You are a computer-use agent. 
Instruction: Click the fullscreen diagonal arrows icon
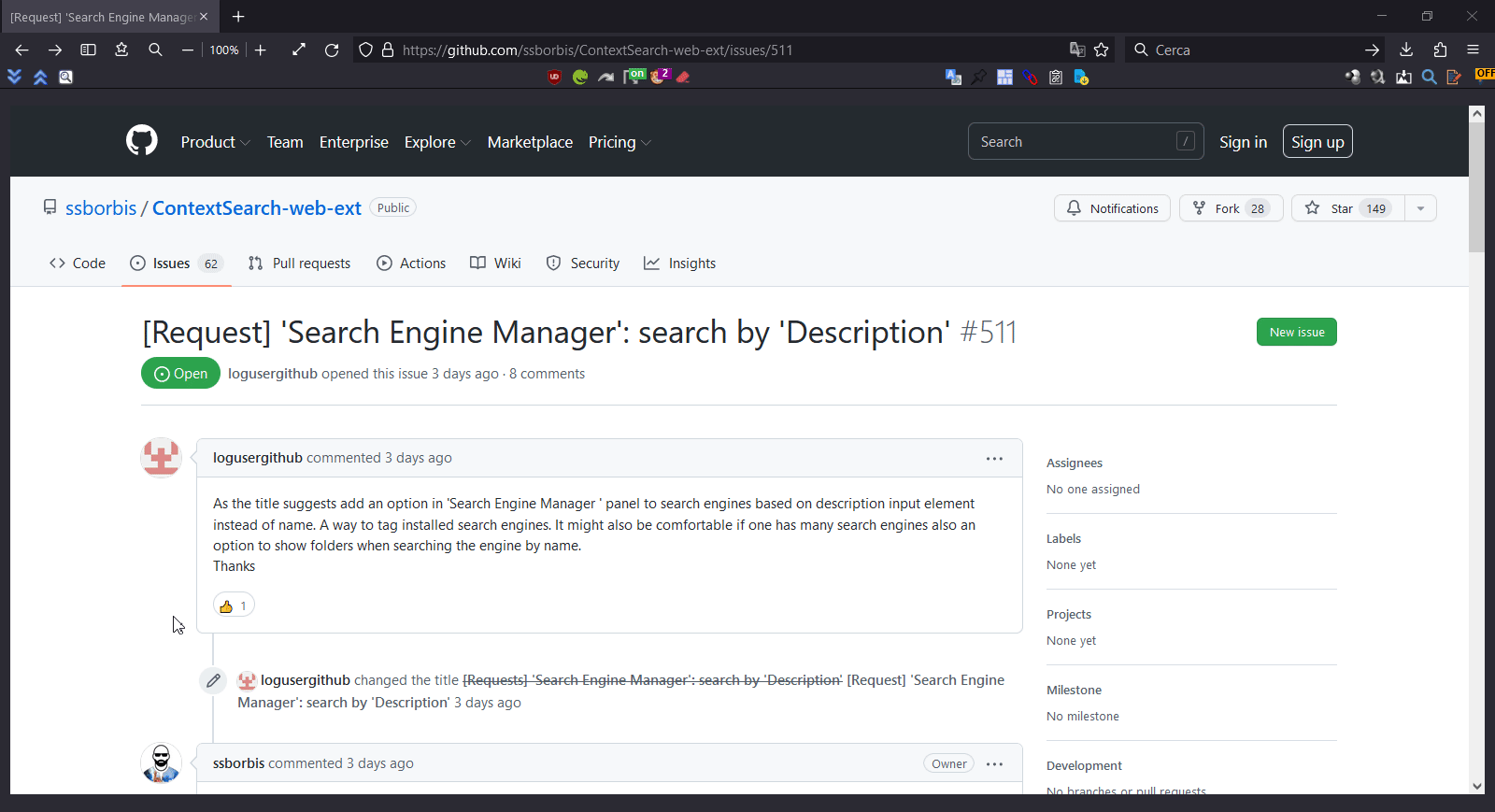(299, 50)
